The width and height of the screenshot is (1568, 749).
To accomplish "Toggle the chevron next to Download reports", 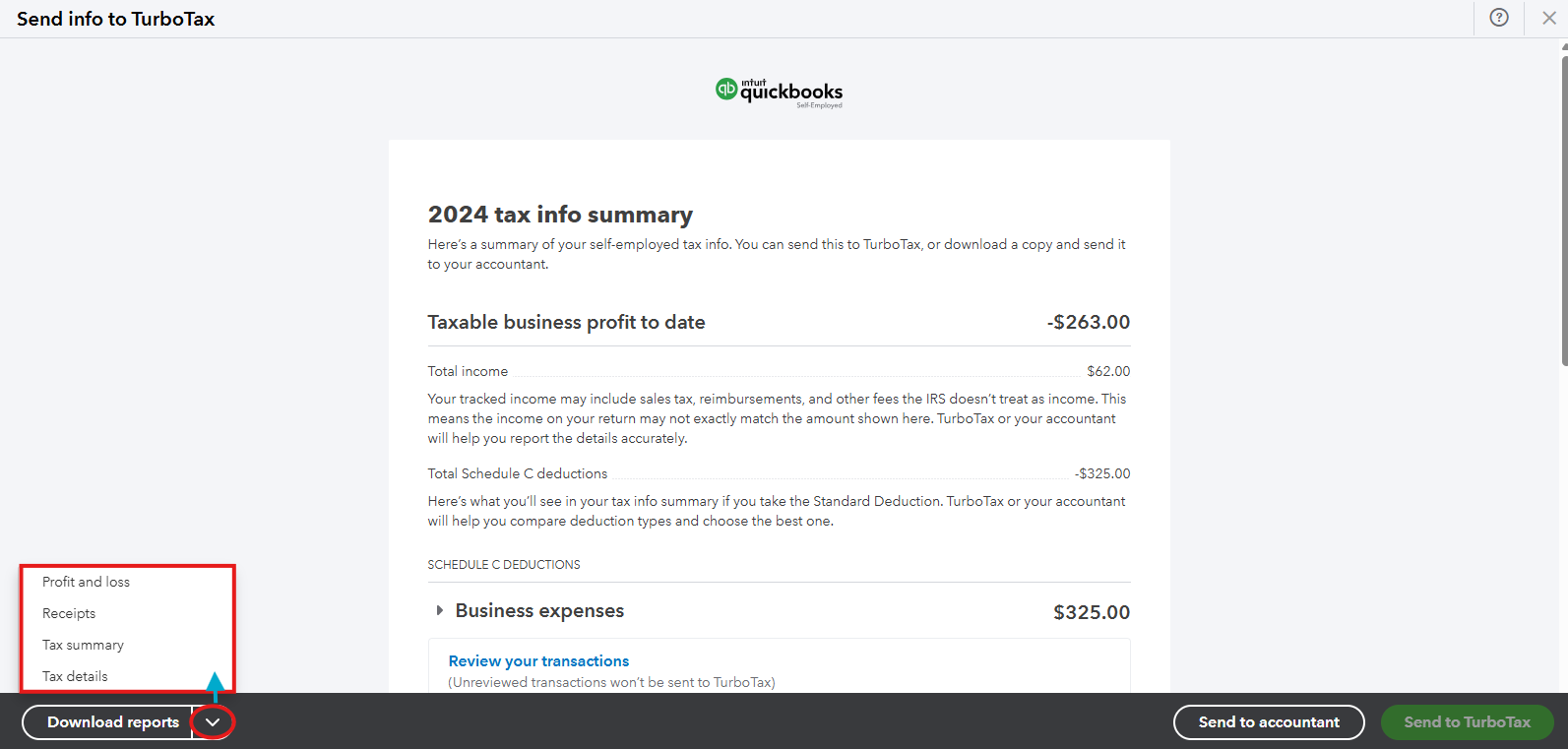I will pos(213,722).
